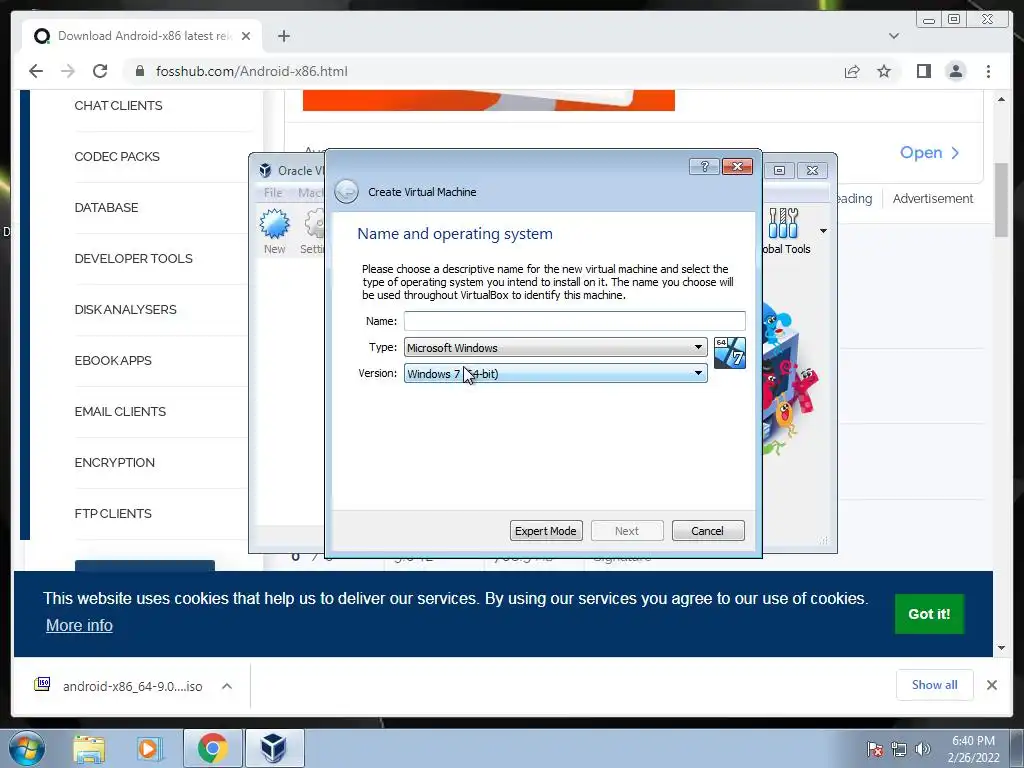This screenshot has height=768, width=1024.
Task: Click the help question mark button in dialog
Action: [704, 167]
